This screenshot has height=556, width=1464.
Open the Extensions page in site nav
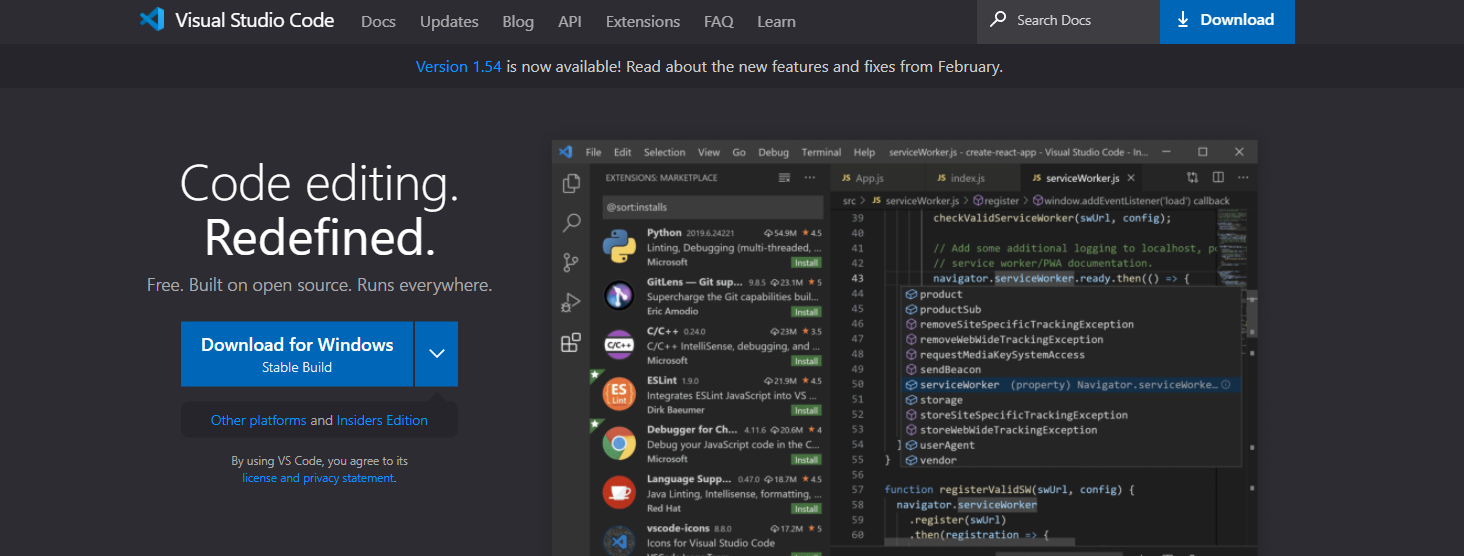tap(643, 21)
